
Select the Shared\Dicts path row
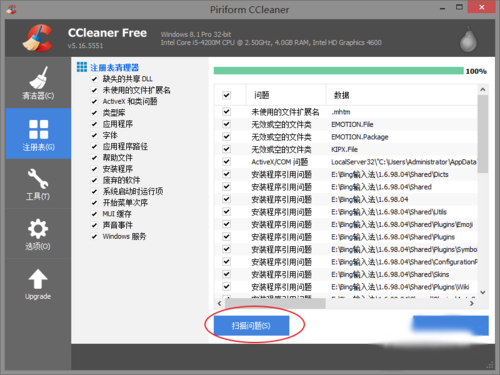pos(345,174)
